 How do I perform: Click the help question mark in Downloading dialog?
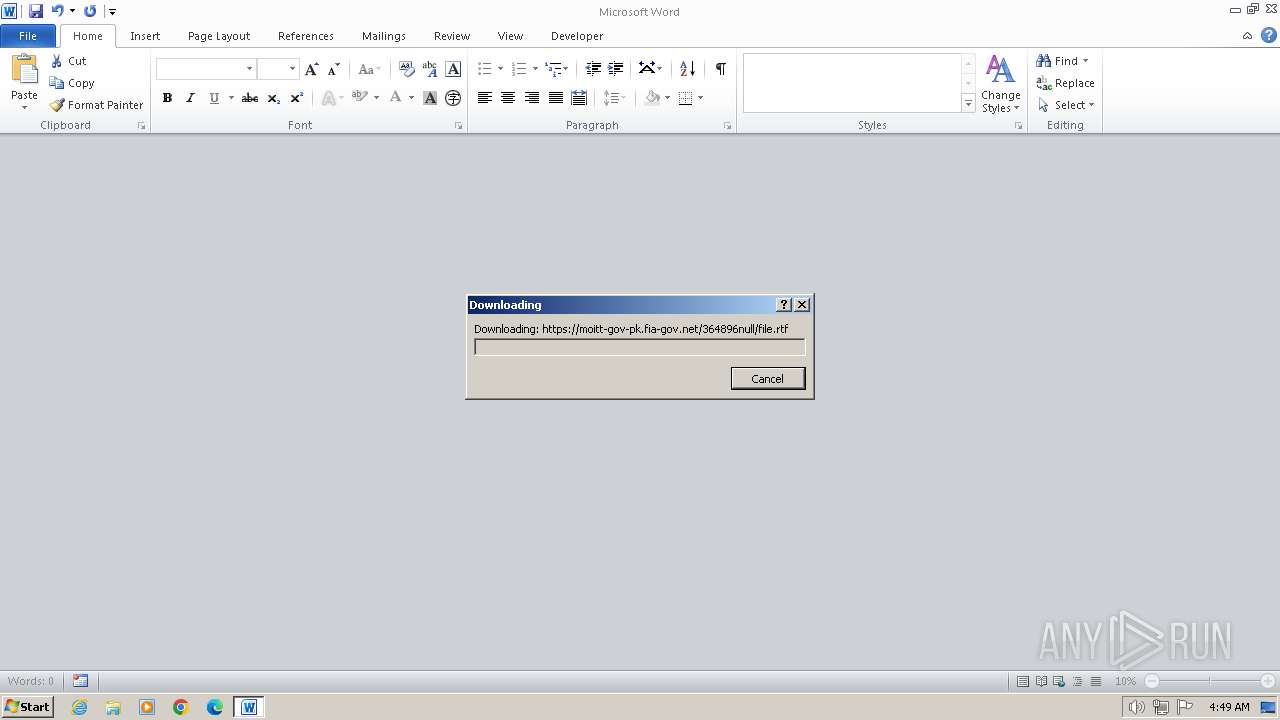[784, 305]
